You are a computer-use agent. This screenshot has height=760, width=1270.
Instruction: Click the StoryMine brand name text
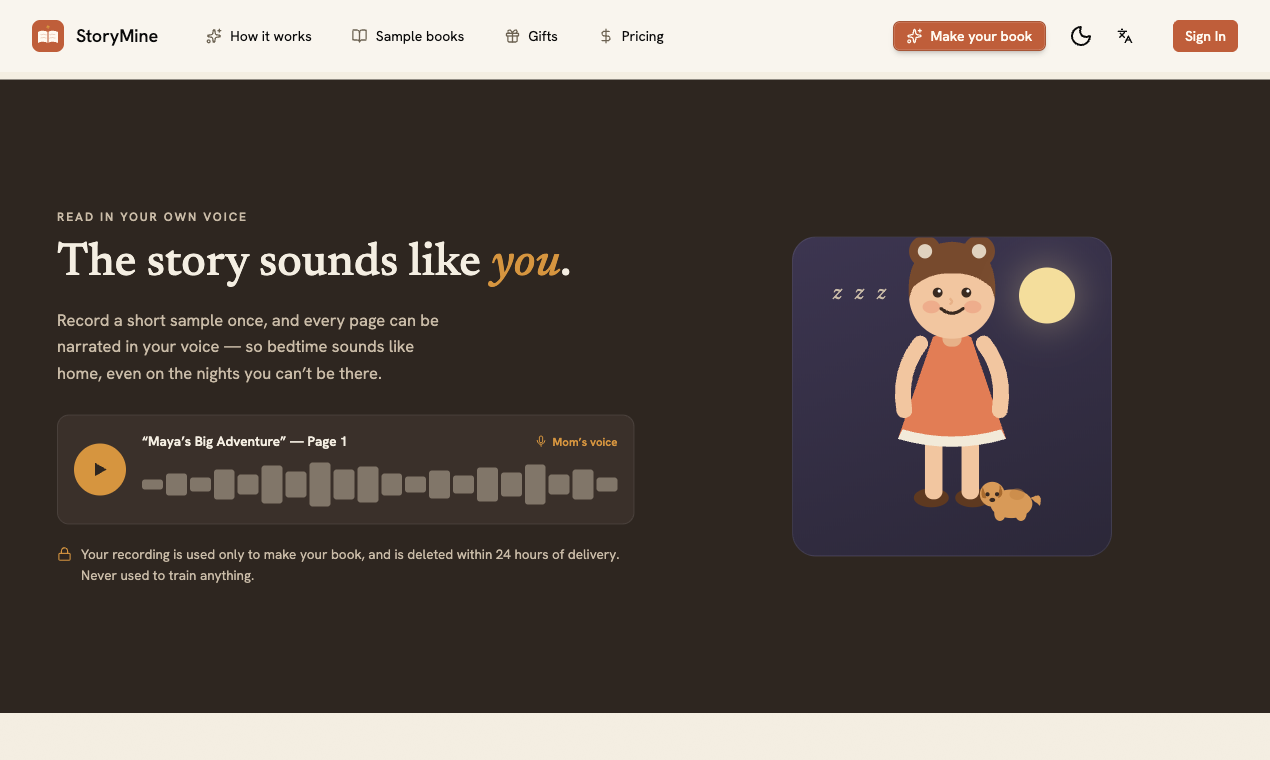117,36
